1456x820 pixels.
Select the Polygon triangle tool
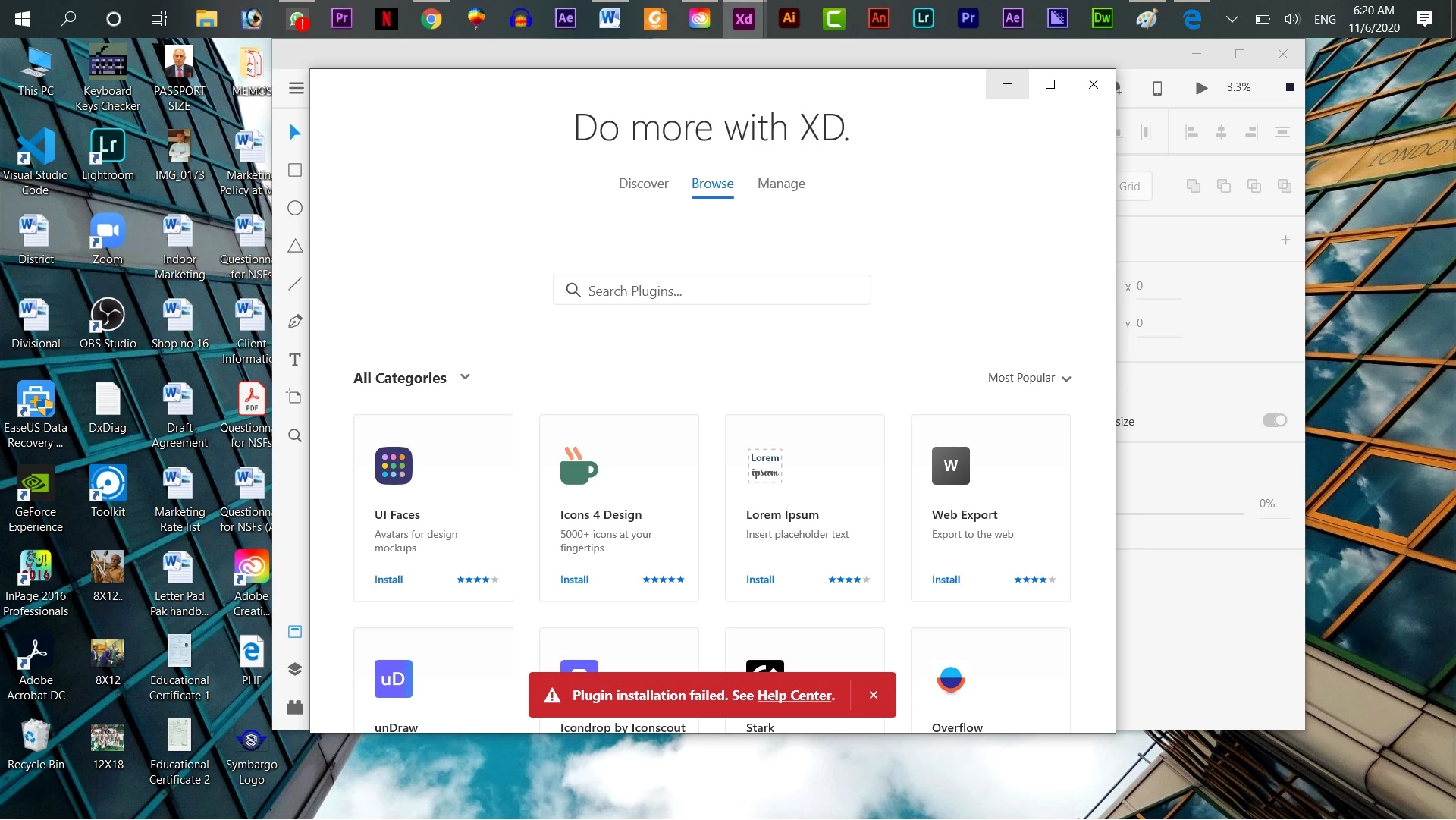click(x=295, y=246)
